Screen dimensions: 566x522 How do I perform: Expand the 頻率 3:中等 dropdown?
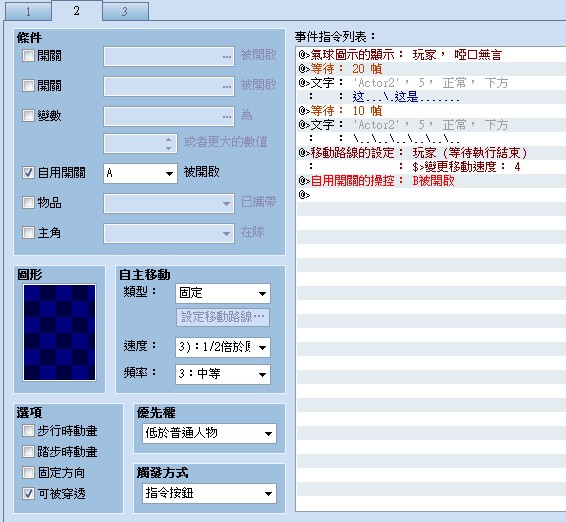coord(223,374)
